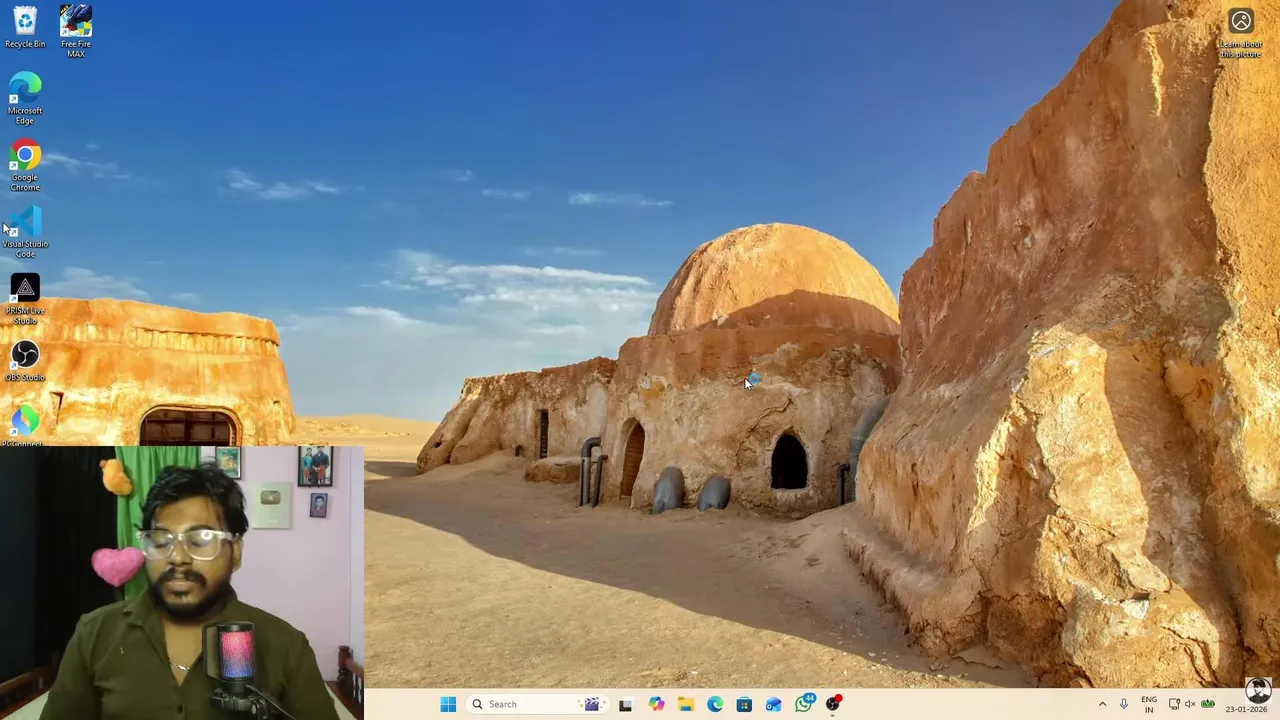
Task: Launch Copilot from the taskbar
Action: (656, 704)
